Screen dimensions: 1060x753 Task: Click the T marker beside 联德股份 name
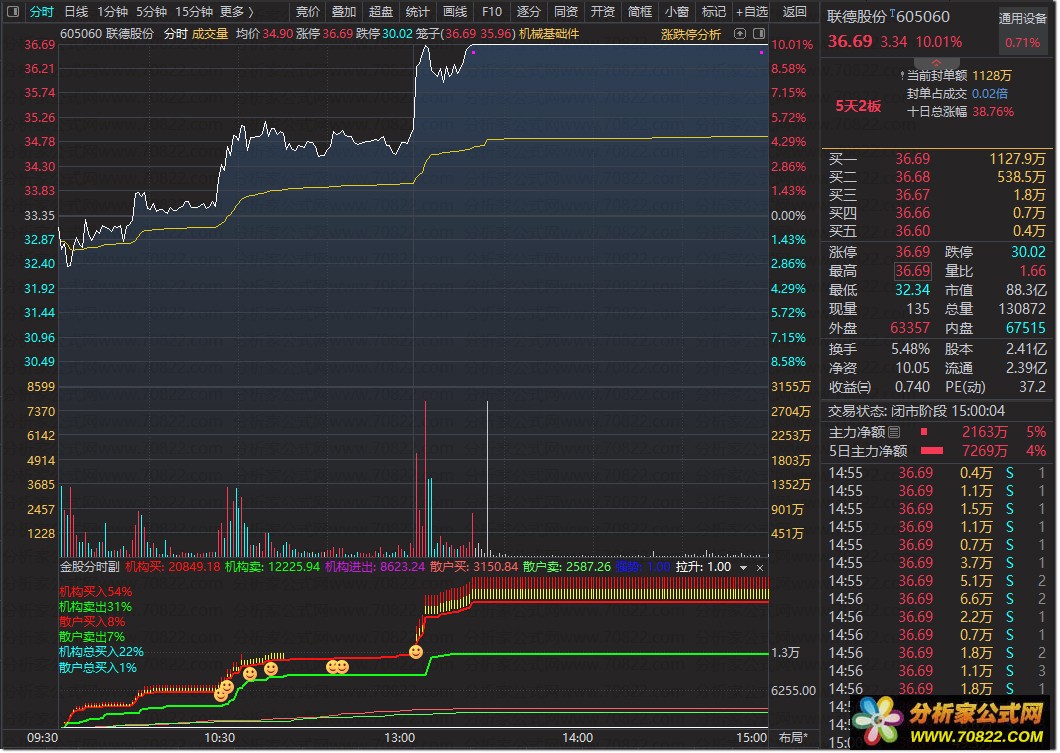[x=892, y=12]
